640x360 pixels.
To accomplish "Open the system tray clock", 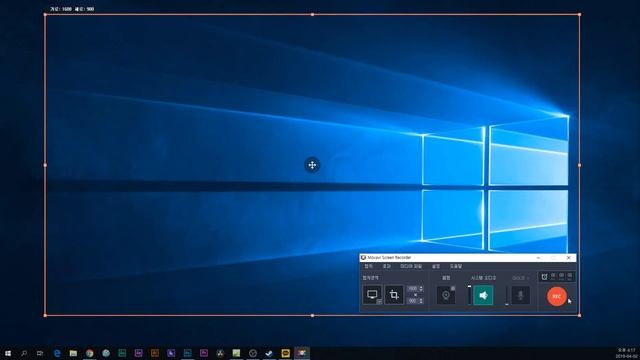I will [x=626, y=353].
